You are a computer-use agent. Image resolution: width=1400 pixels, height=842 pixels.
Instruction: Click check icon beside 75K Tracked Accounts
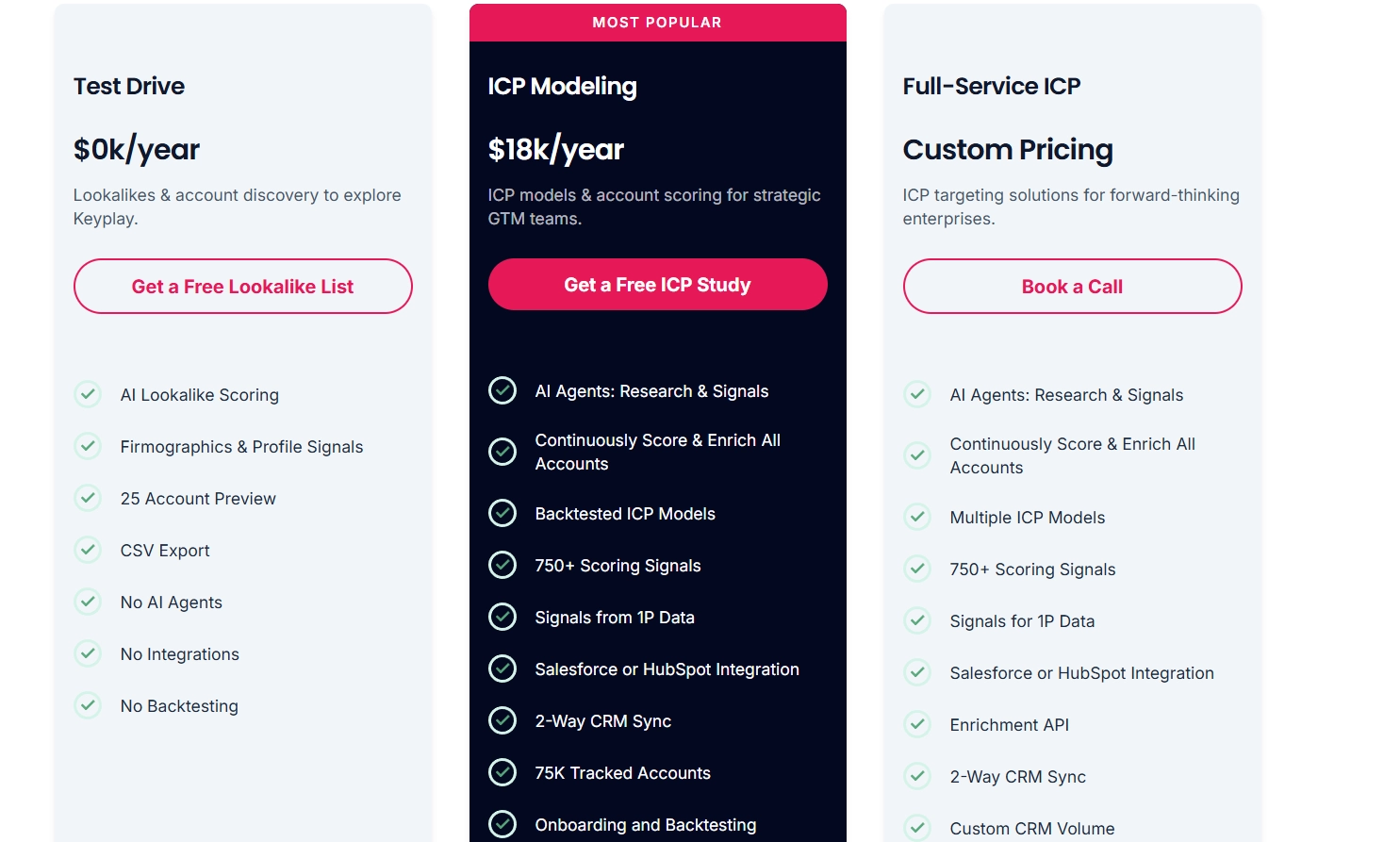pos(502,772)
